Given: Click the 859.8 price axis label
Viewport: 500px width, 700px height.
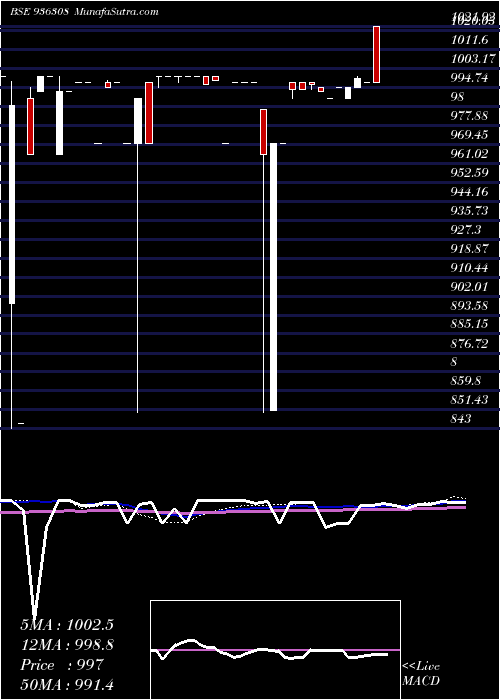Looking at the screenshot, I should point(466,381).
